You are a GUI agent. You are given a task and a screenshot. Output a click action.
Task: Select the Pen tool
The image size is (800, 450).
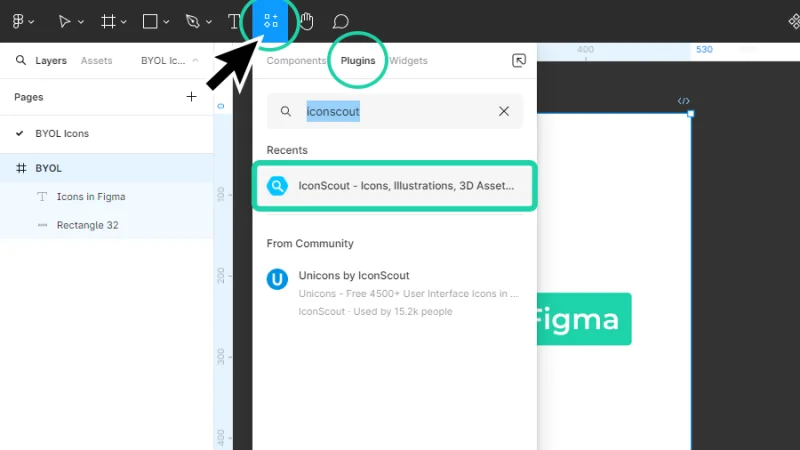point(192,21)
